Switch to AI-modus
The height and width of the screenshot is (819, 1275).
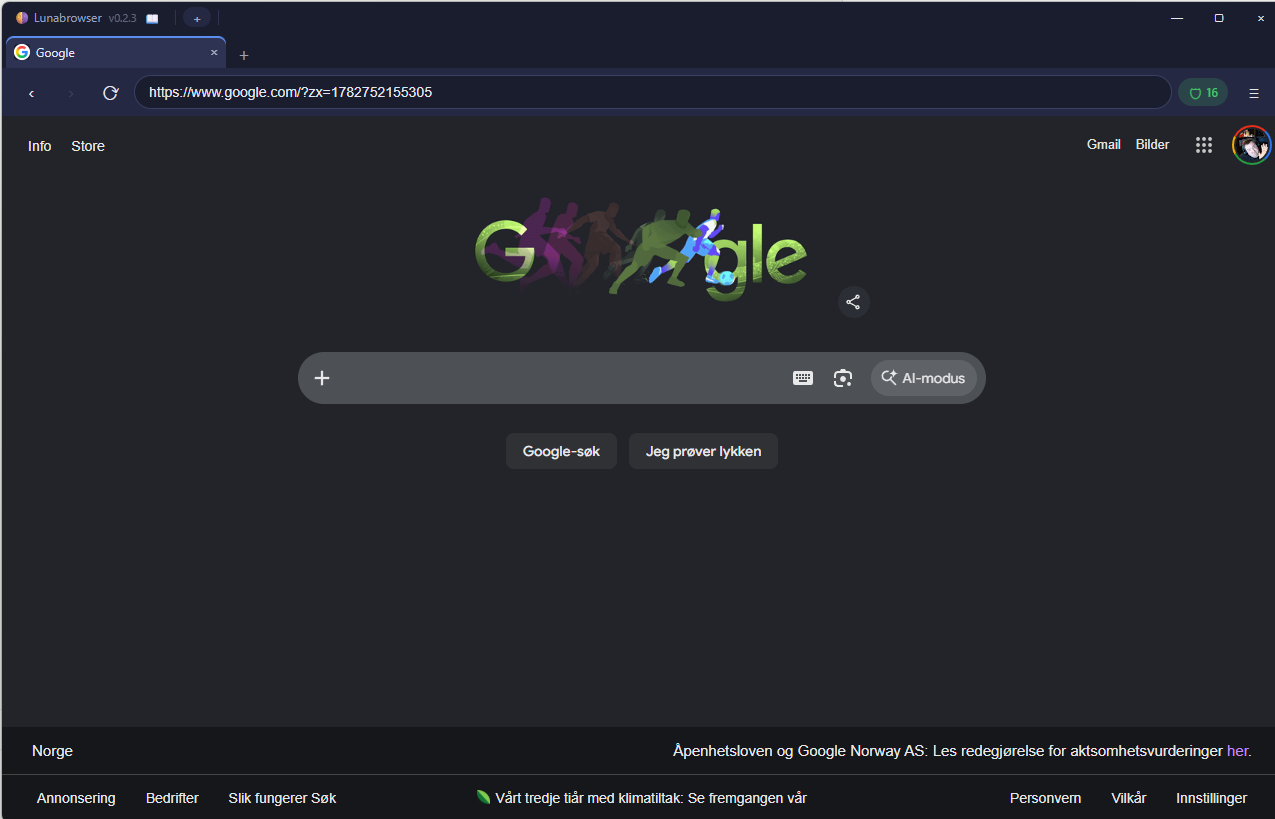point(924,378)
